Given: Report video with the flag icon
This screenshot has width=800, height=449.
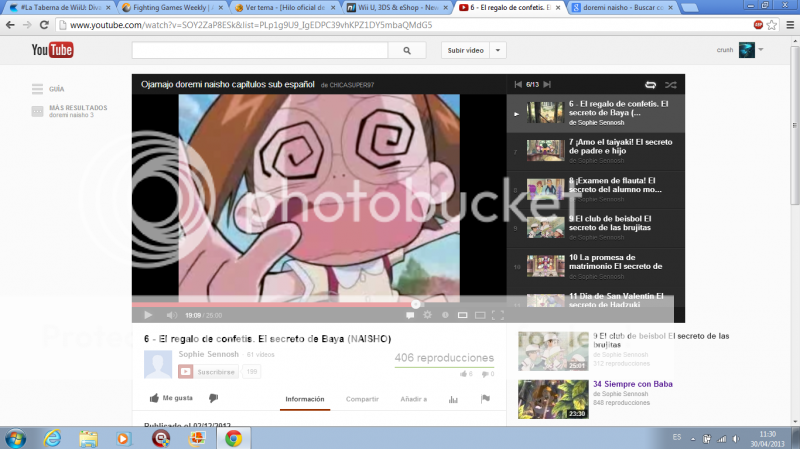Looking at the screenshot, I should (485, 398).
